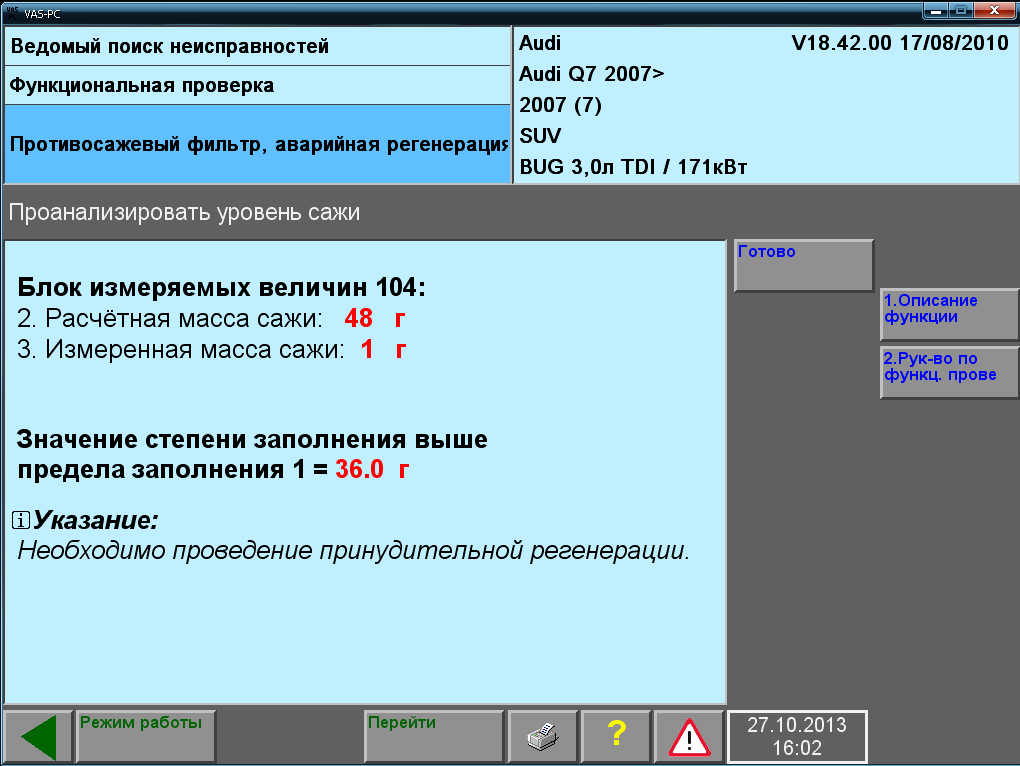
Task: Click the green back arrow button
Action: pos(38,737)
